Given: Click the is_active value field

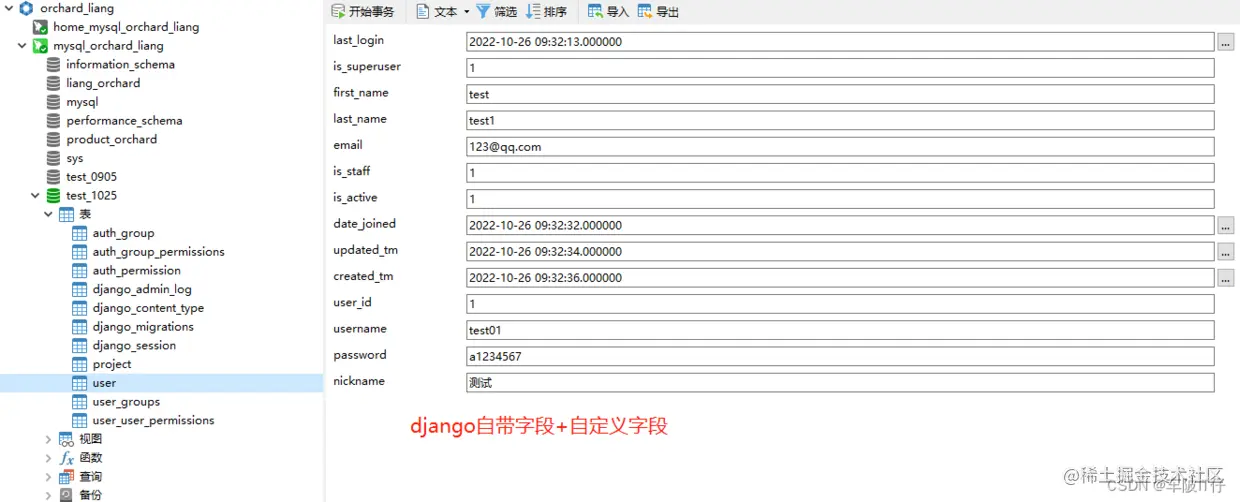Looking at the screenshot, I should coord(840,199).
